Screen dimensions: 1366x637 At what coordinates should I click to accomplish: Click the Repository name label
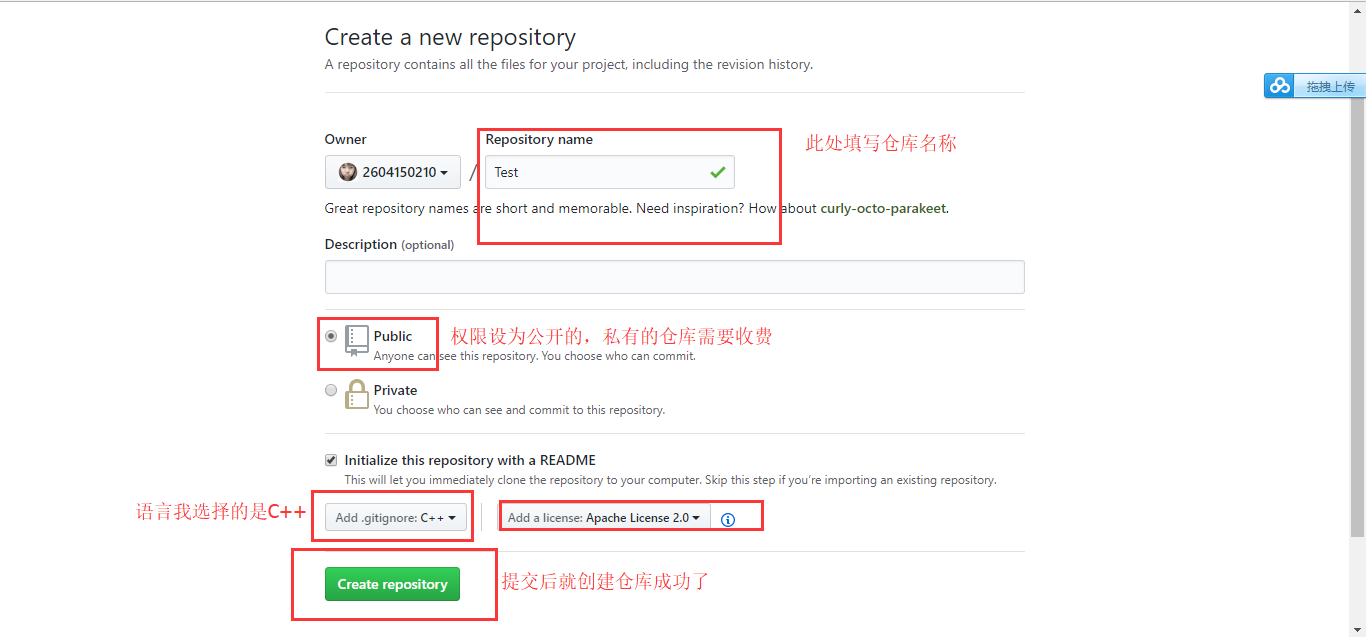coord(539,140)
